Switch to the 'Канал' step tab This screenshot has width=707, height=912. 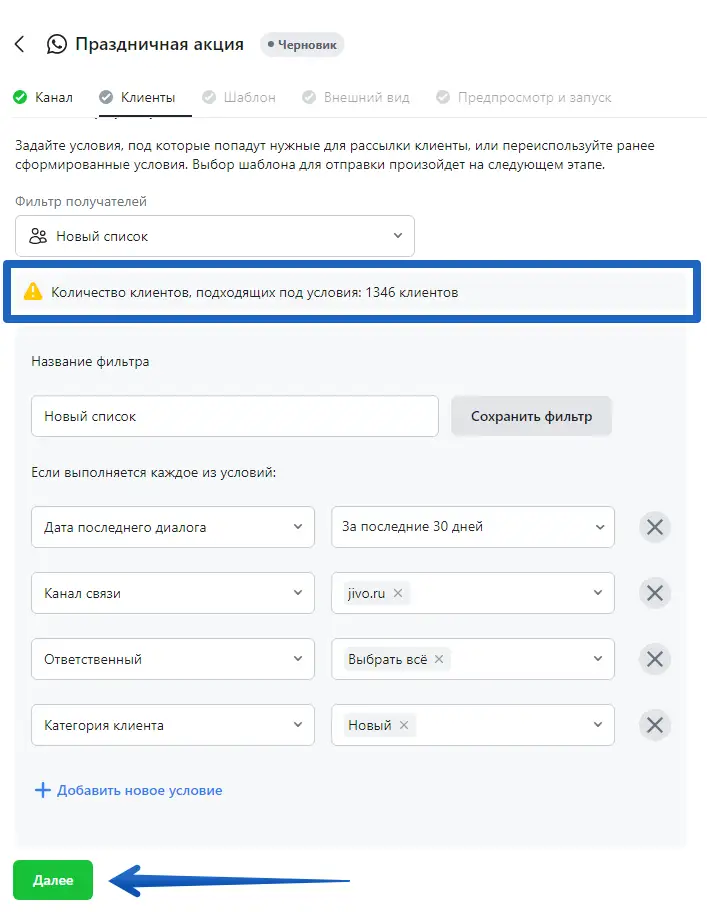point(43,97)
